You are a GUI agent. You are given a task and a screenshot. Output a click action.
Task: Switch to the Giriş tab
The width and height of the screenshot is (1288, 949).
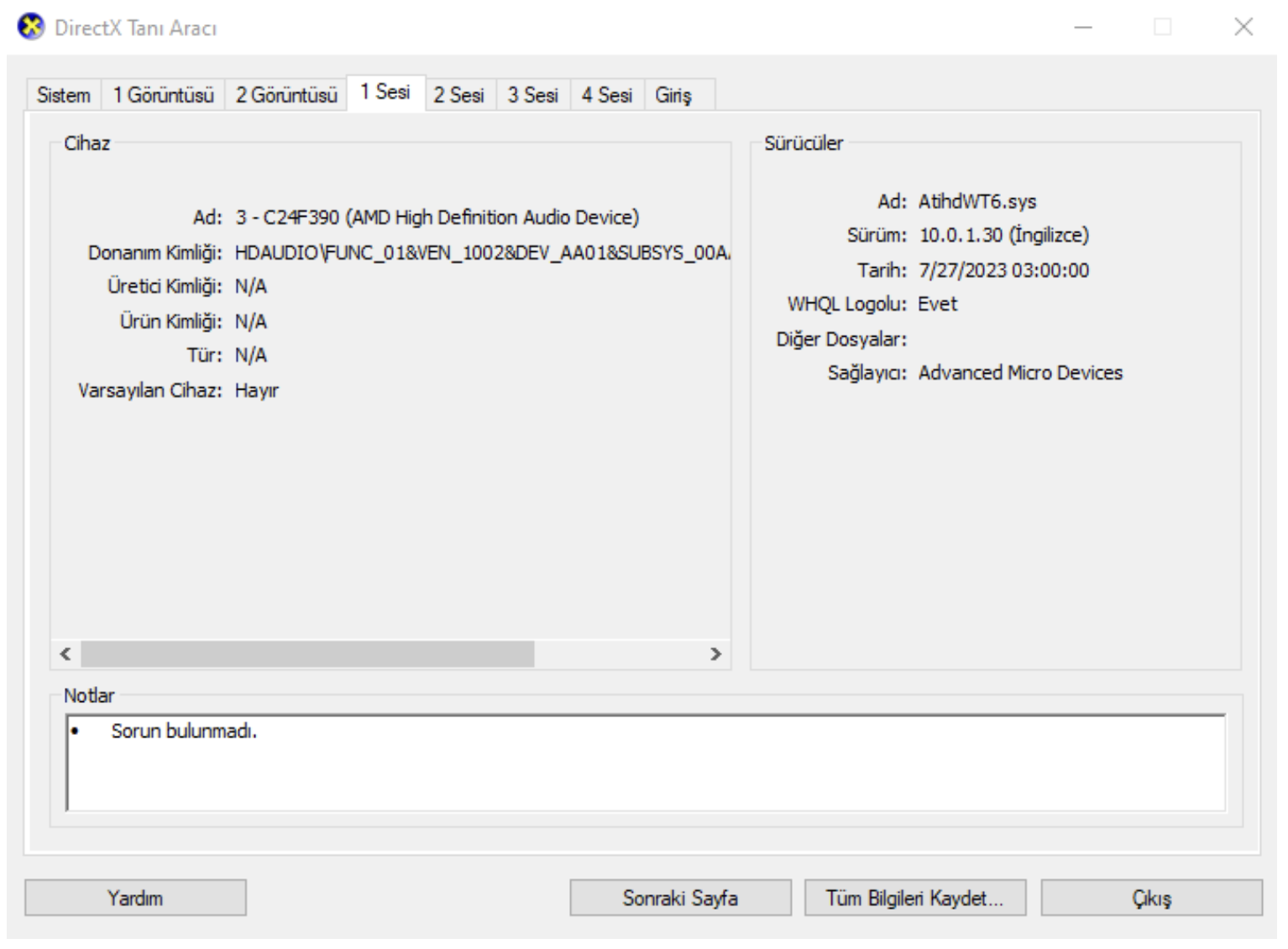point(673,95)
